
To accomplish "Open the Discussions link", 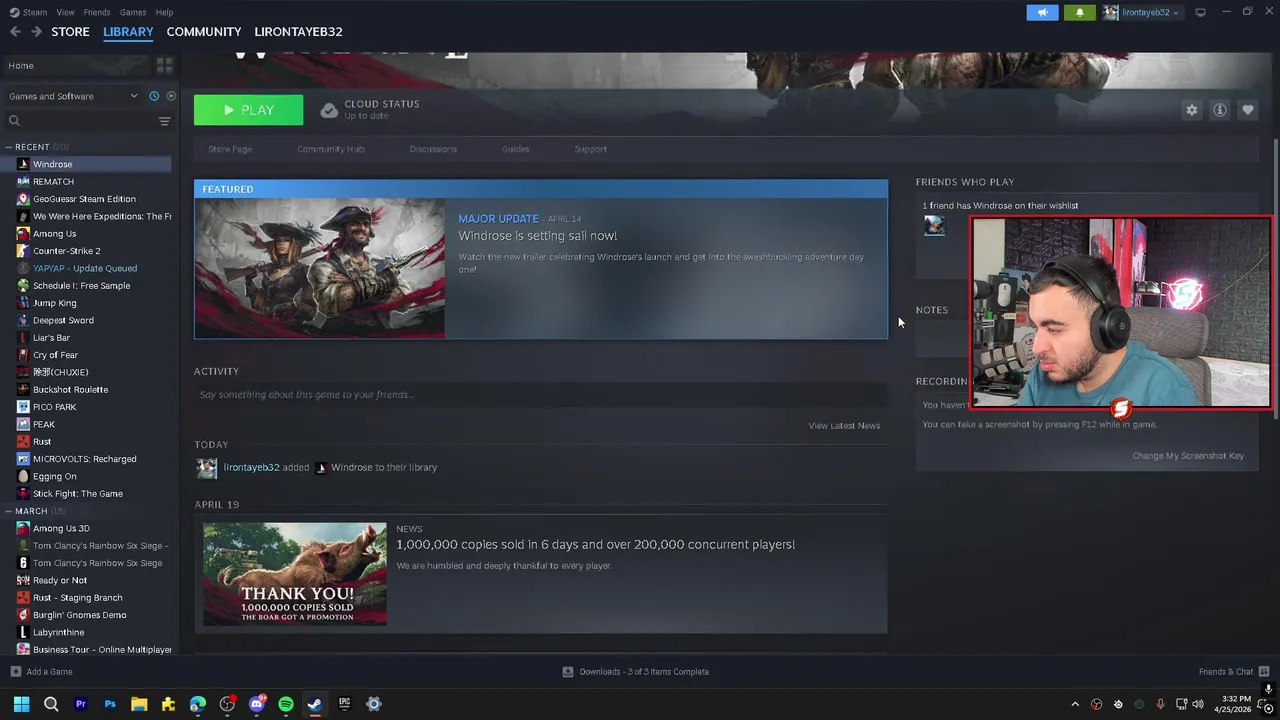I will [433, 149].
